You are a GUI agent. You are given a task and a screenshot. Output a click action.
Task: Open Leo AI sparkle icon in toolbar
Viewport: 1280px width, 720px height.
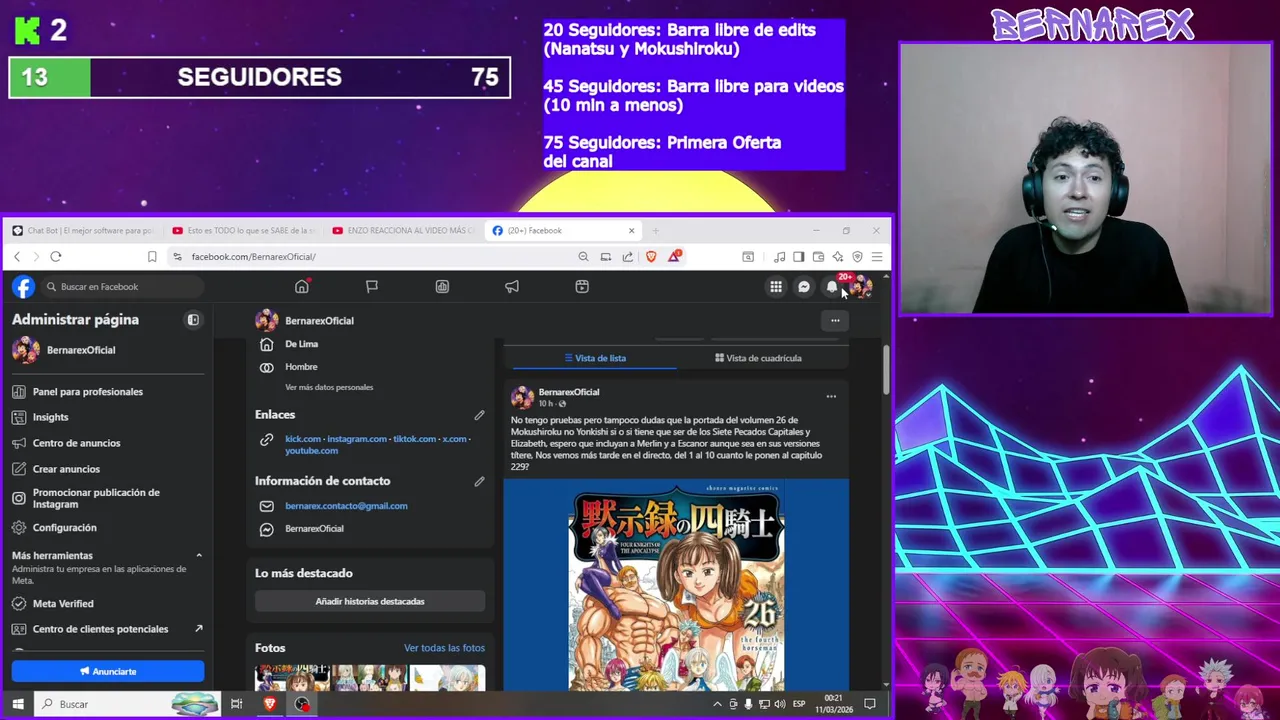coord(838,257)
